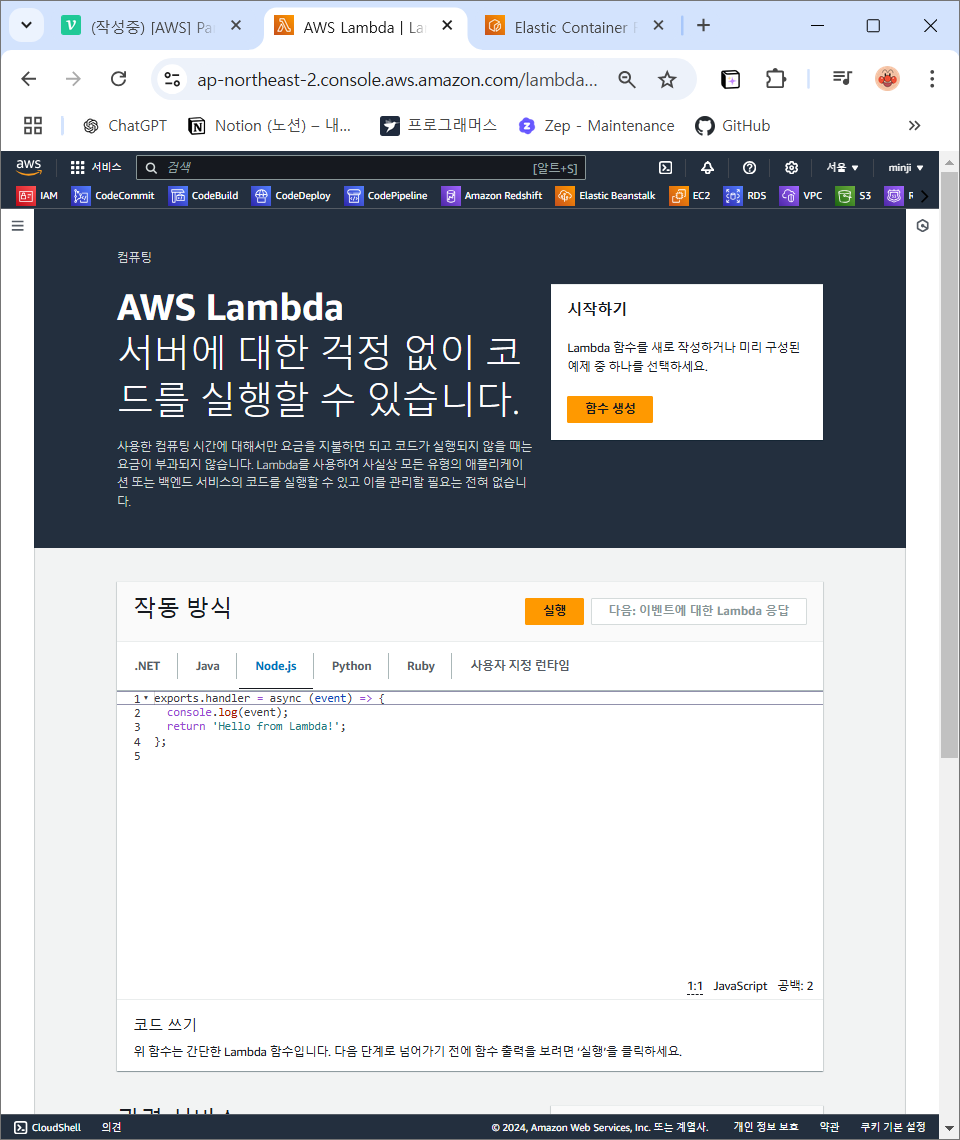Select the Ruby runtime tab
960x1140 pixels.
pyautogui.click(x=420, y=666)
